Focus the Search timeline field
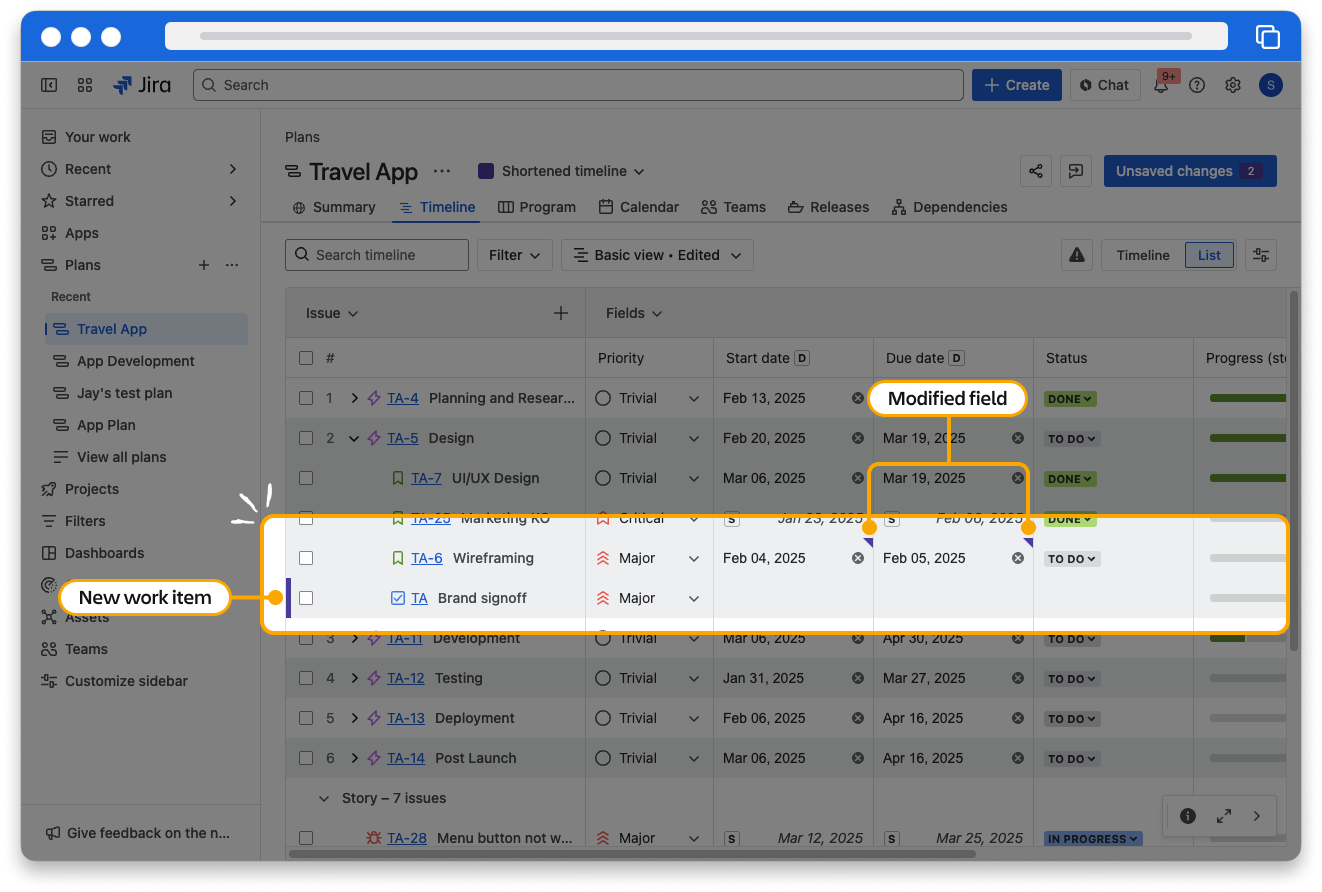This screenshot has width=1322, height=892. 377,255
